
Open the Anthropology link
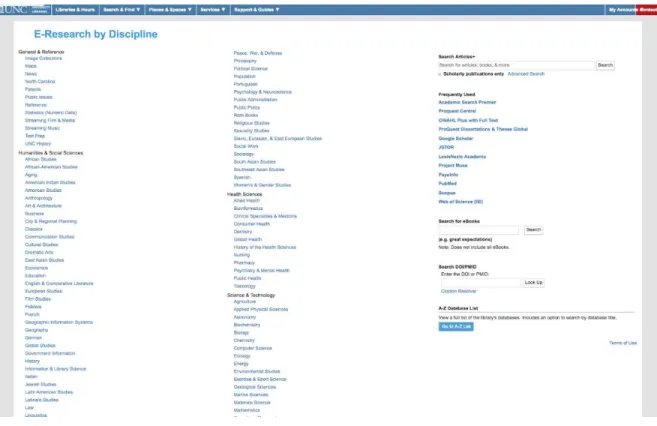pyautogui.click(x=39, y=198)
